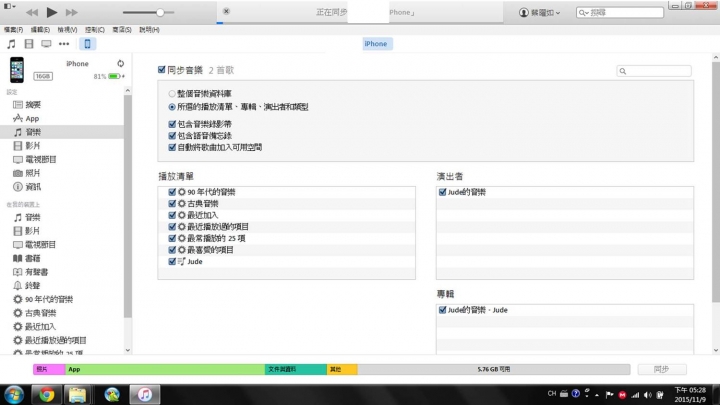
Task: Click the sync arrows icon beside iPhone name
Action: pos(120,63)
